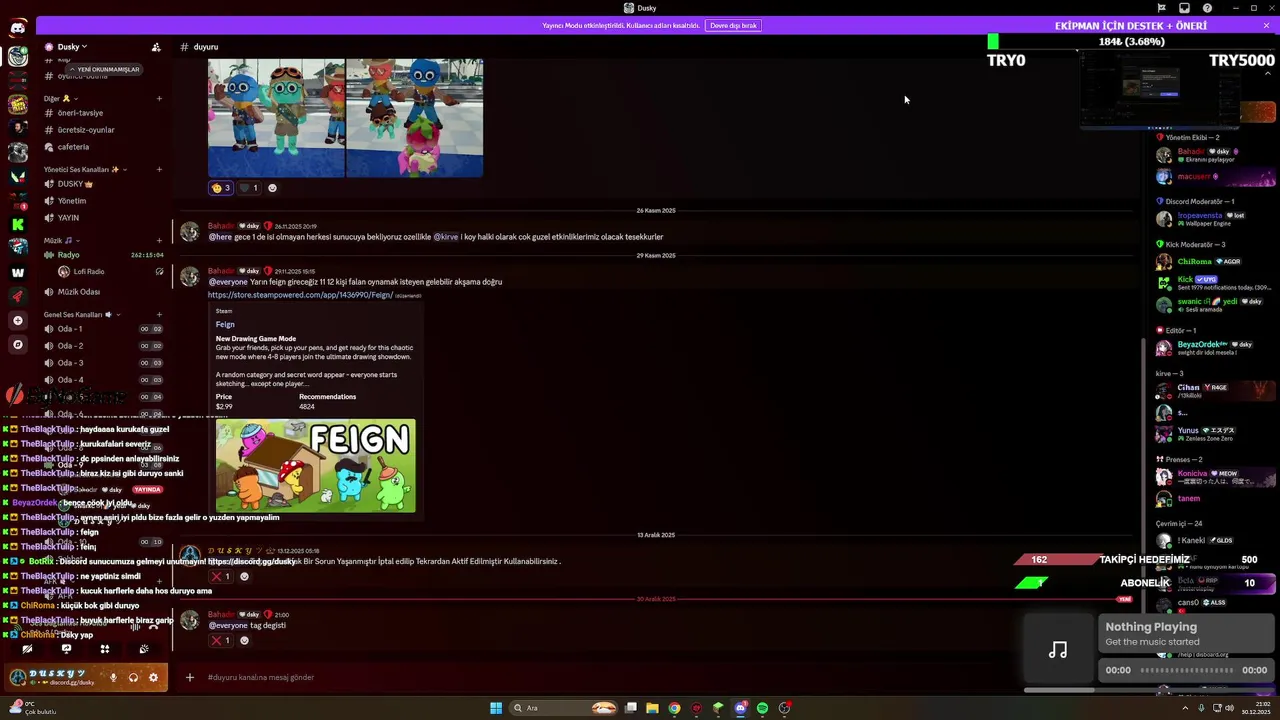Open noise suppression waveform icon
Viewport: 1280px width, 720px height.
(x=134, y=627)
